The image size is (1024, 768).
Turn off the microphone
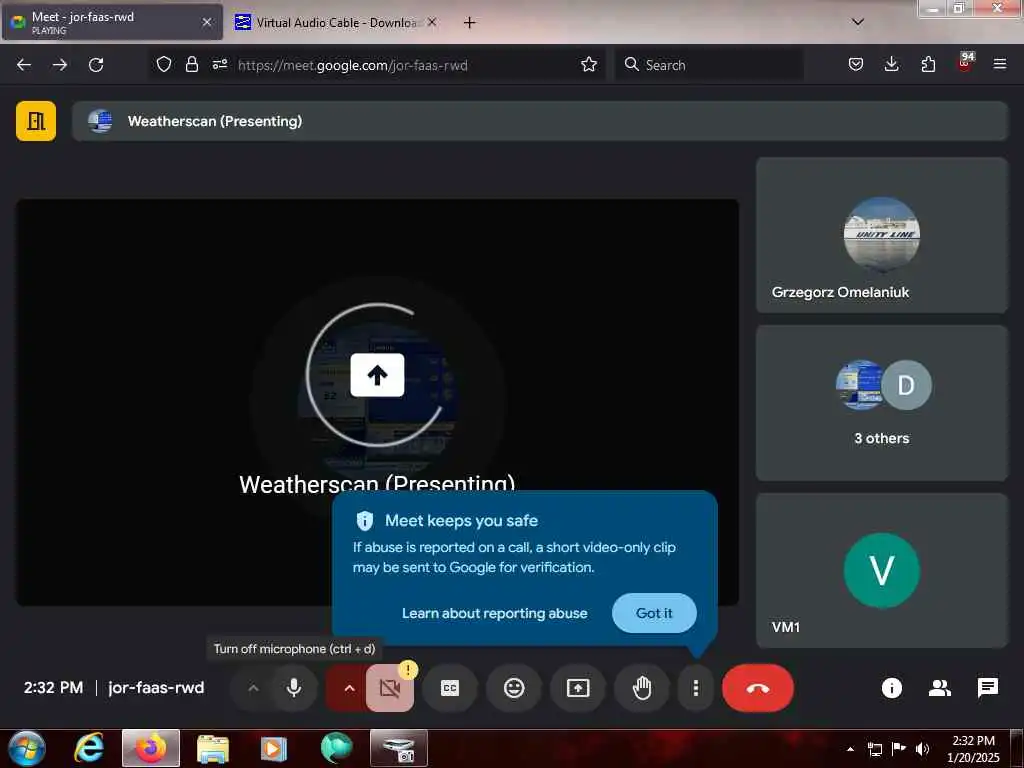coord(294,688)
